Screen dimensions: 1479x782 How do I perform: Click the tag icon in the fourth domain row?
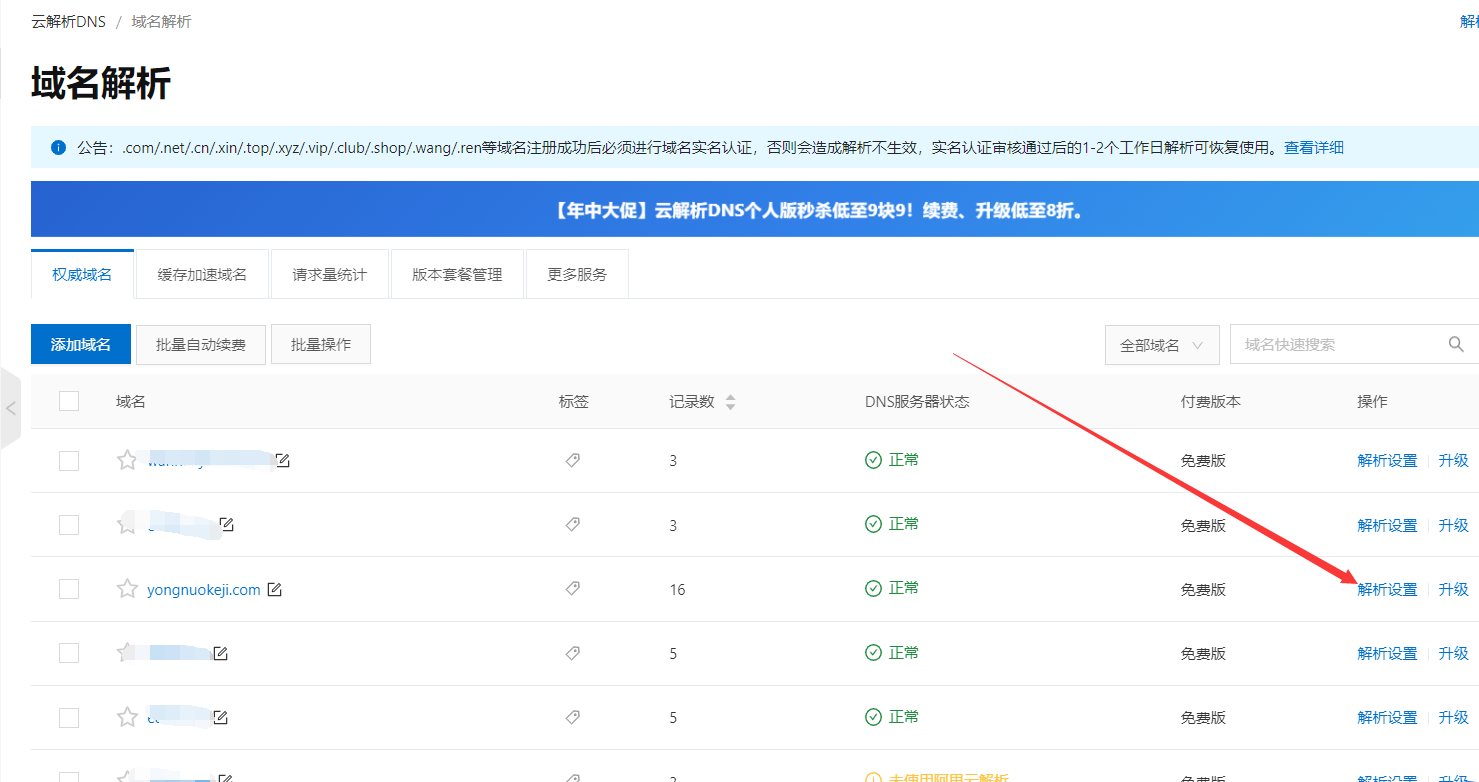573,653
